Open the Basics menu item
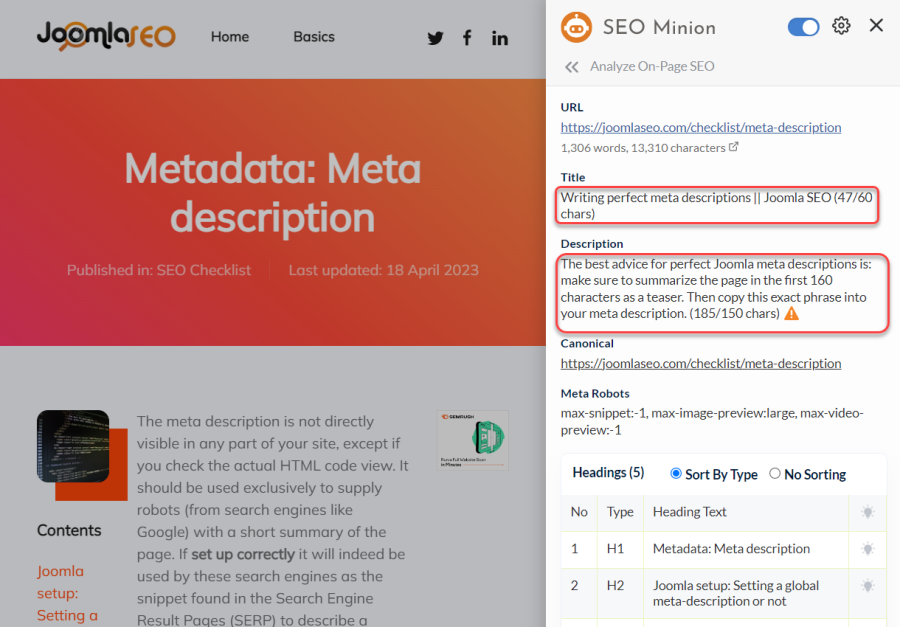 (314, 37)
